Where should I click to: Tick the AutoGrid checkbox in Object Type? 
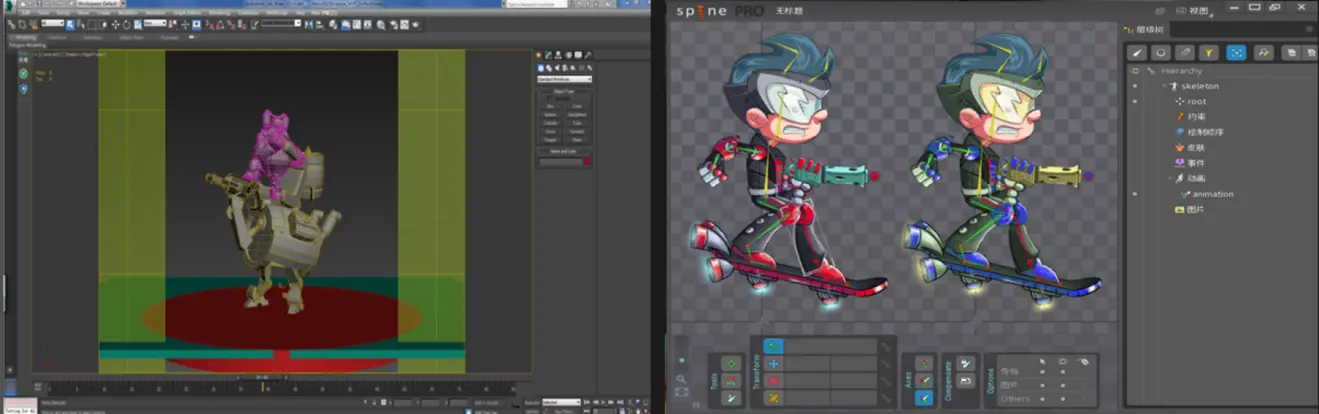(x=549, y=98)
